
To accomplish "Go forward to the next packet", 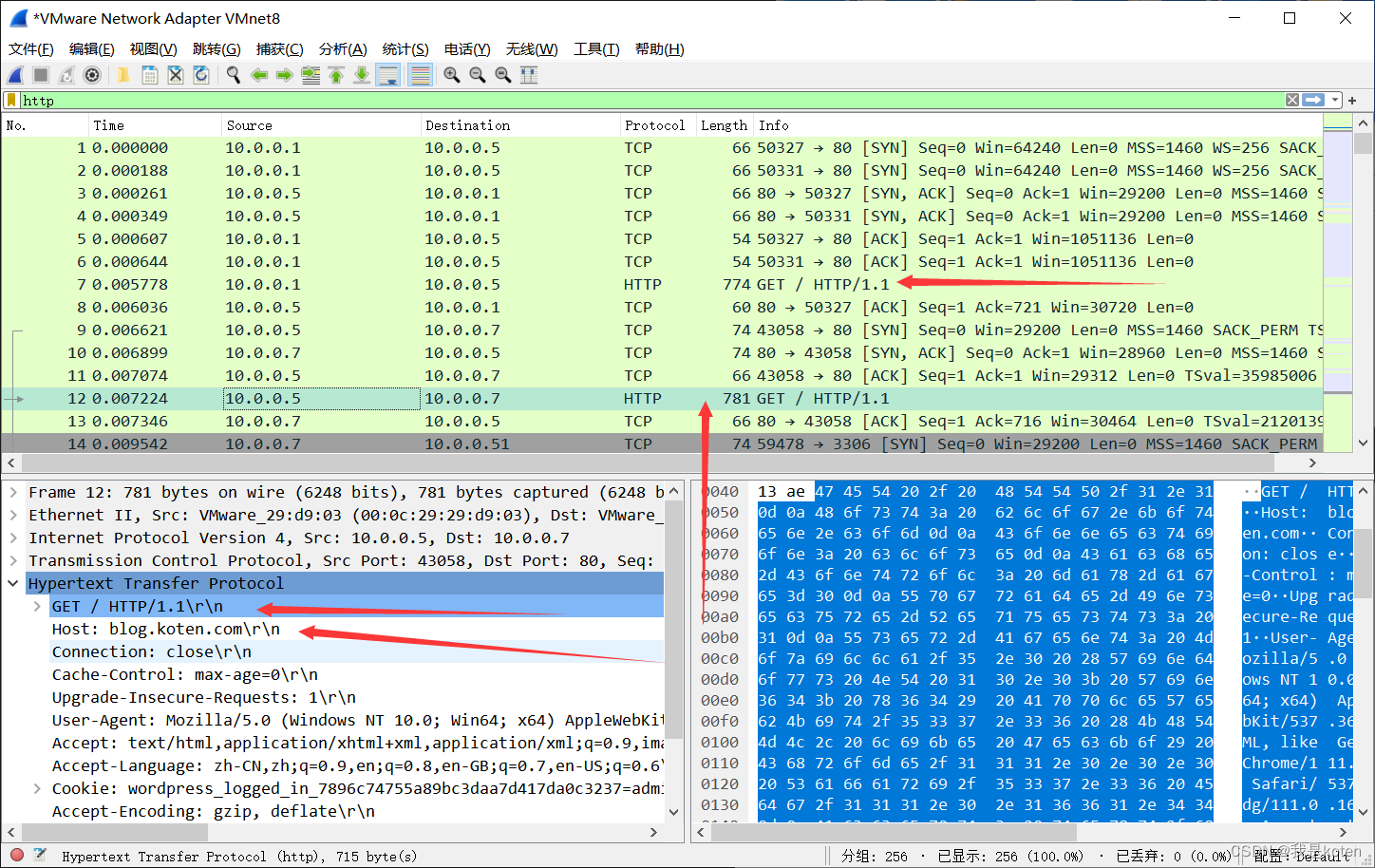I will point(285,75).
